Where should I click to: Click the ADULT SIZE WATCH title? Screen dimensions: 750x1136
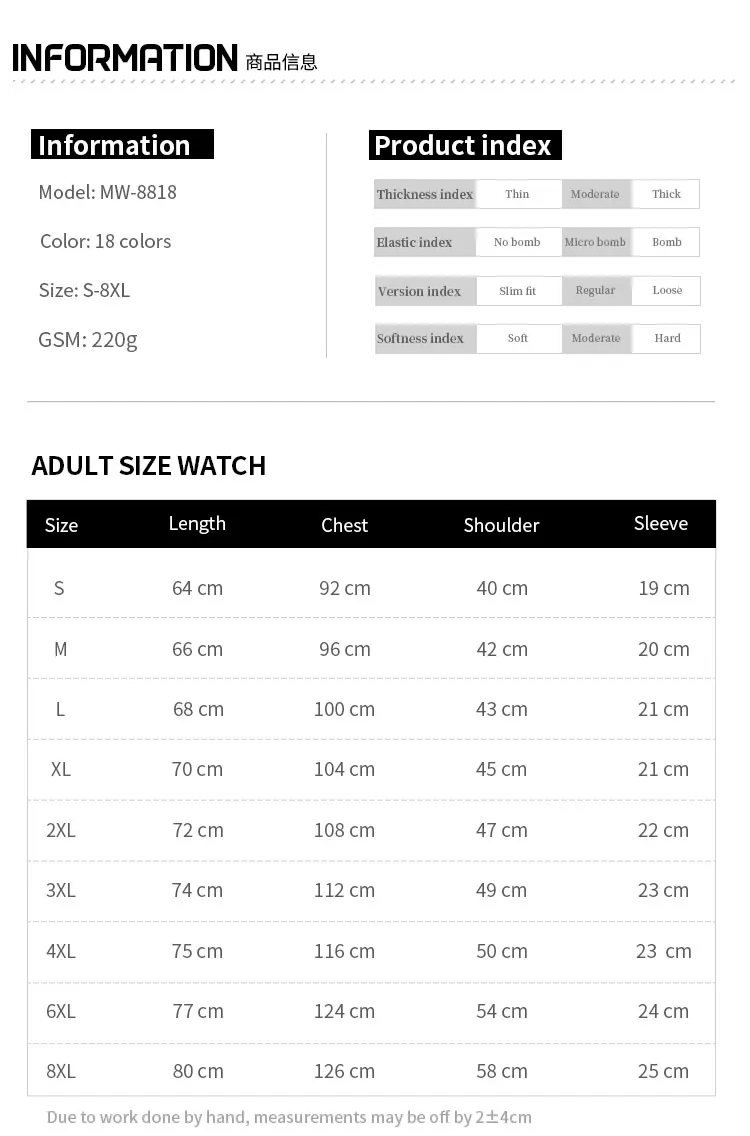pyautogui.click(x=149, y=466)
